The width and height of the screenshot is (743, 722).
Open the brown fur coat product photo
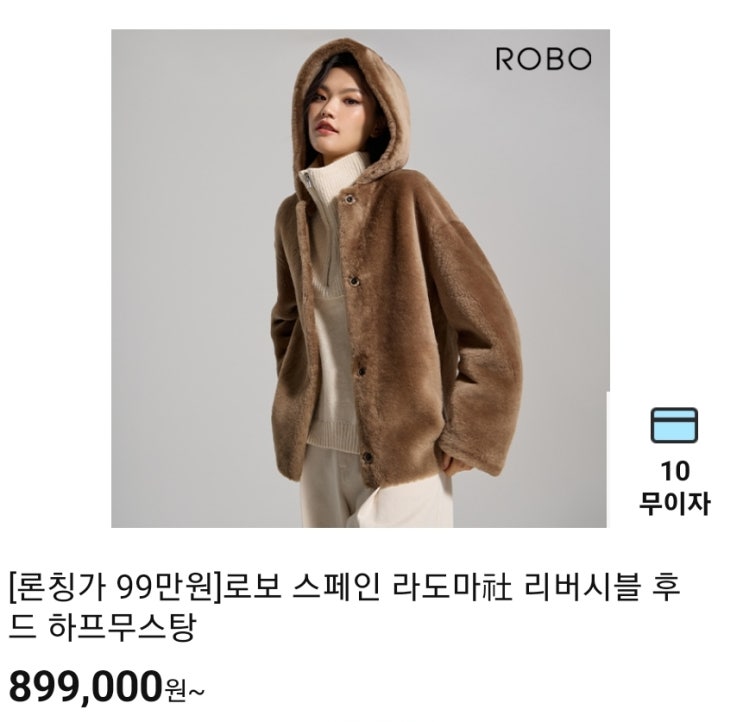360,278
